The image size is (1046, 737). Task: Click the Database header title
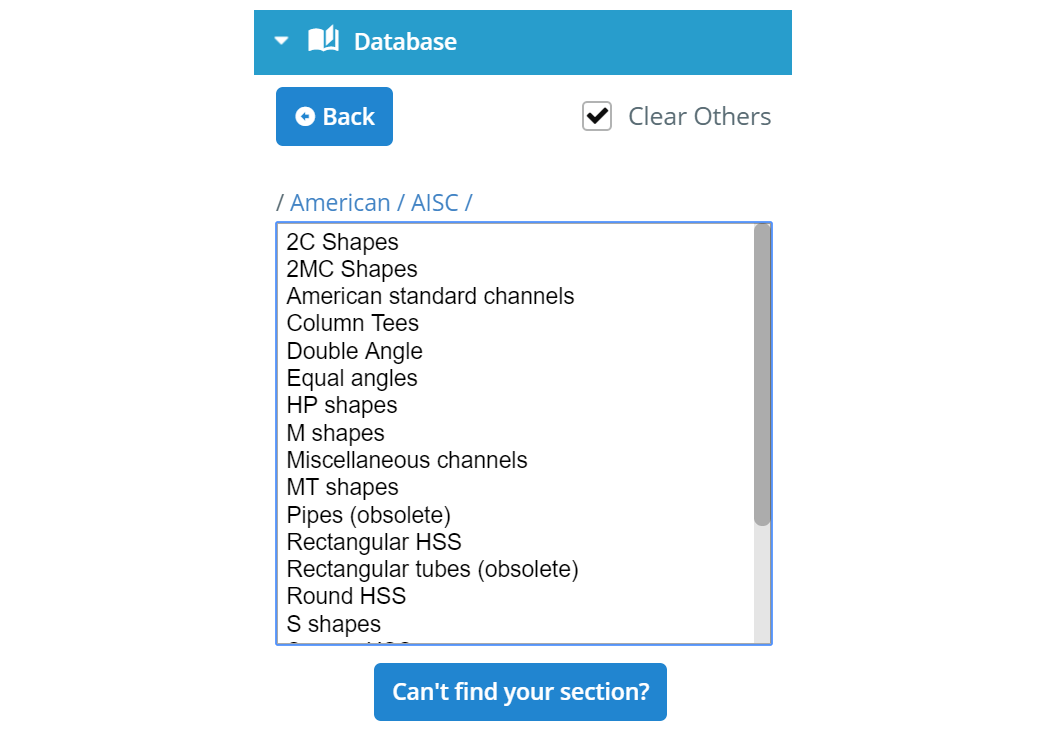tap(406, 41)
